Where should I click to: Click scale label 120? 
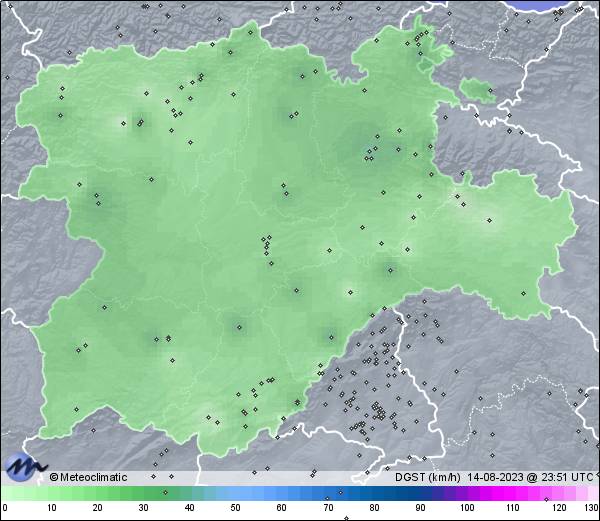pyautogui.click(x=559, y=508)
